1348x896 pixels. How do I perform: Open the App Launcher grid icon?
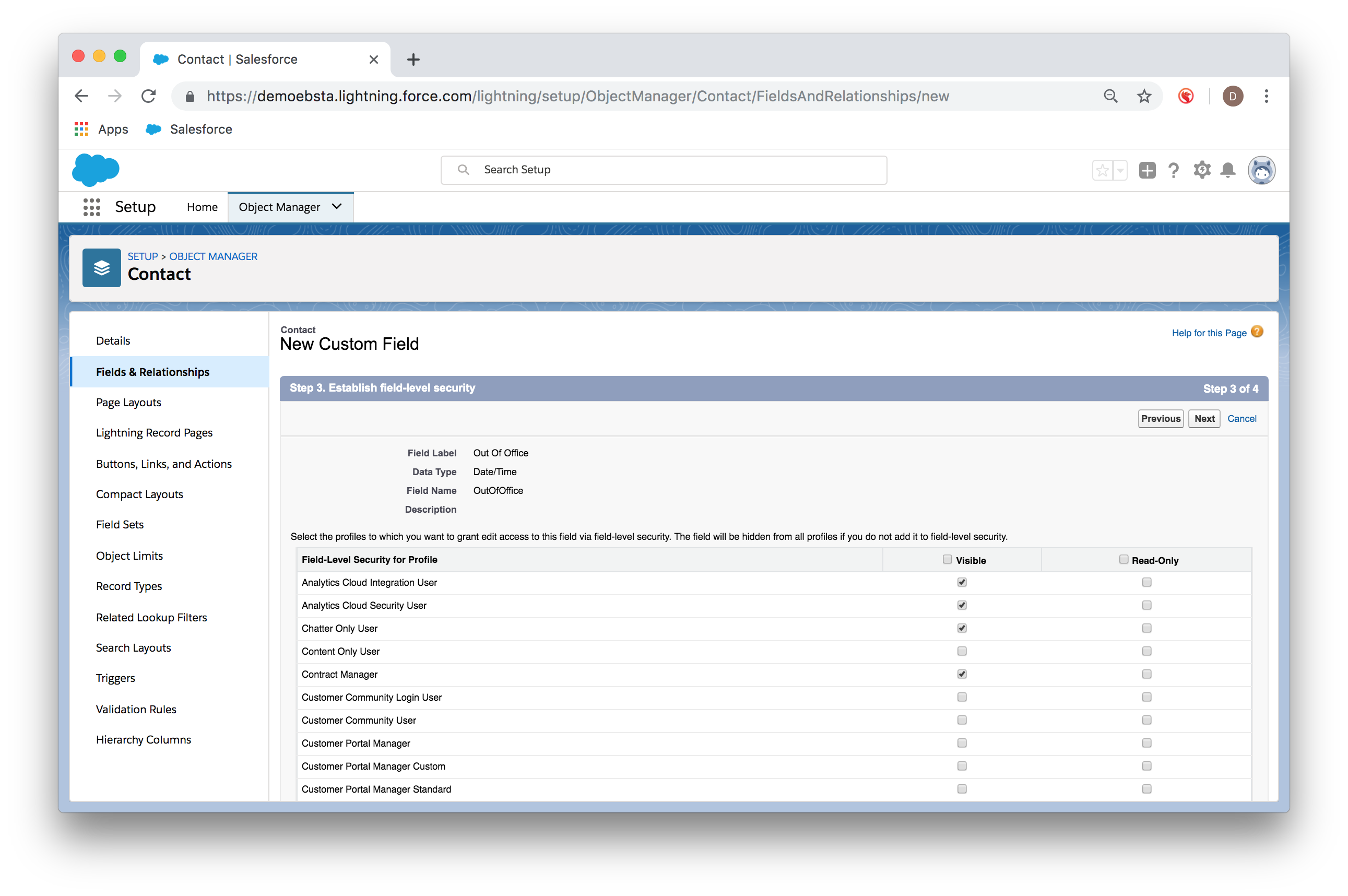(91, 207)
